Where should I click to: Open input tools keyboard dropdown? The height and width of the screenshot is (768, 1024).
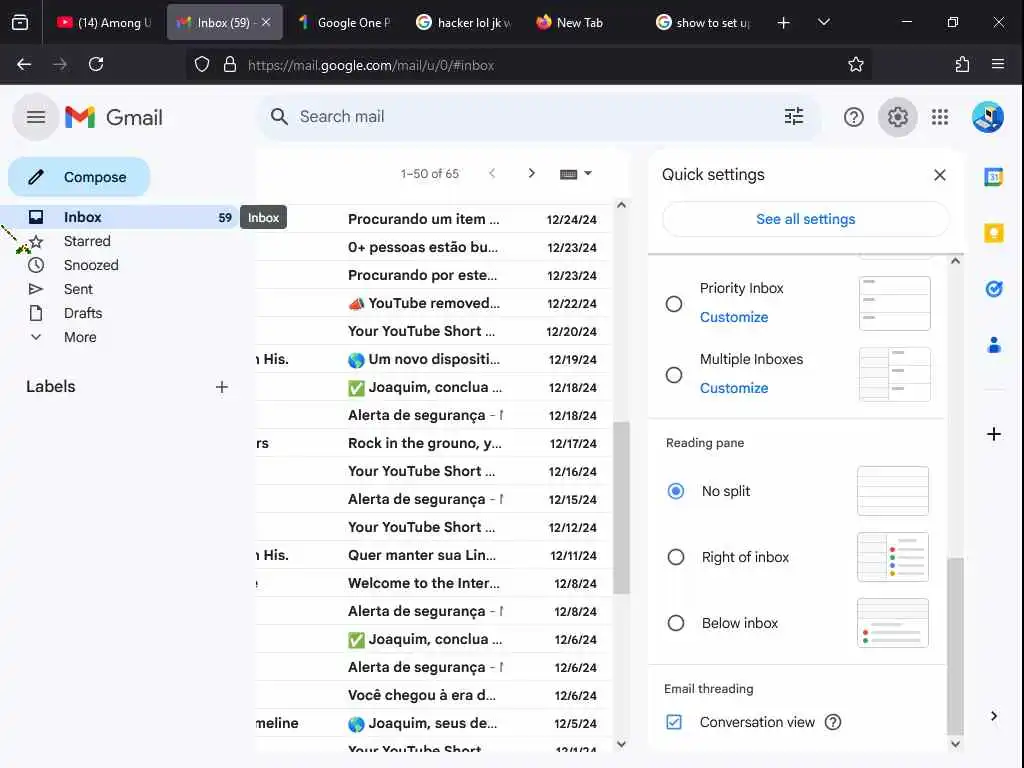[576, 174]
